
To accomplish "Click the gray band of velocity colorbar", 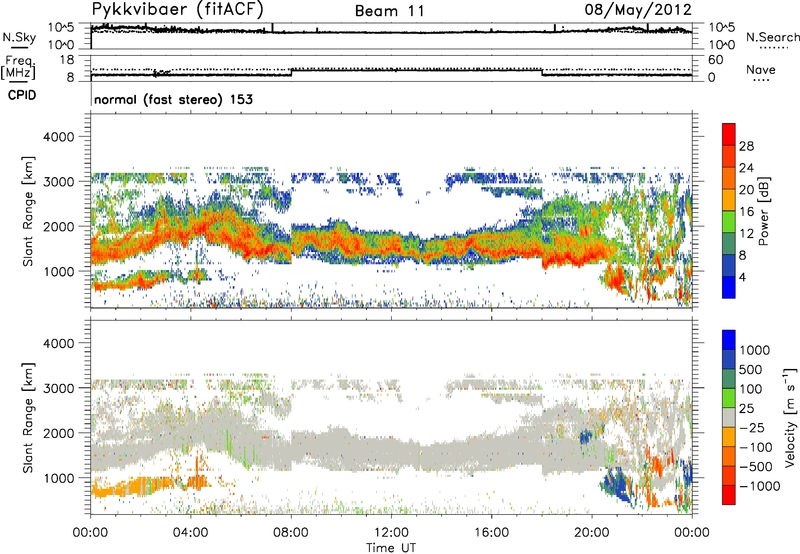I will 729,418.
